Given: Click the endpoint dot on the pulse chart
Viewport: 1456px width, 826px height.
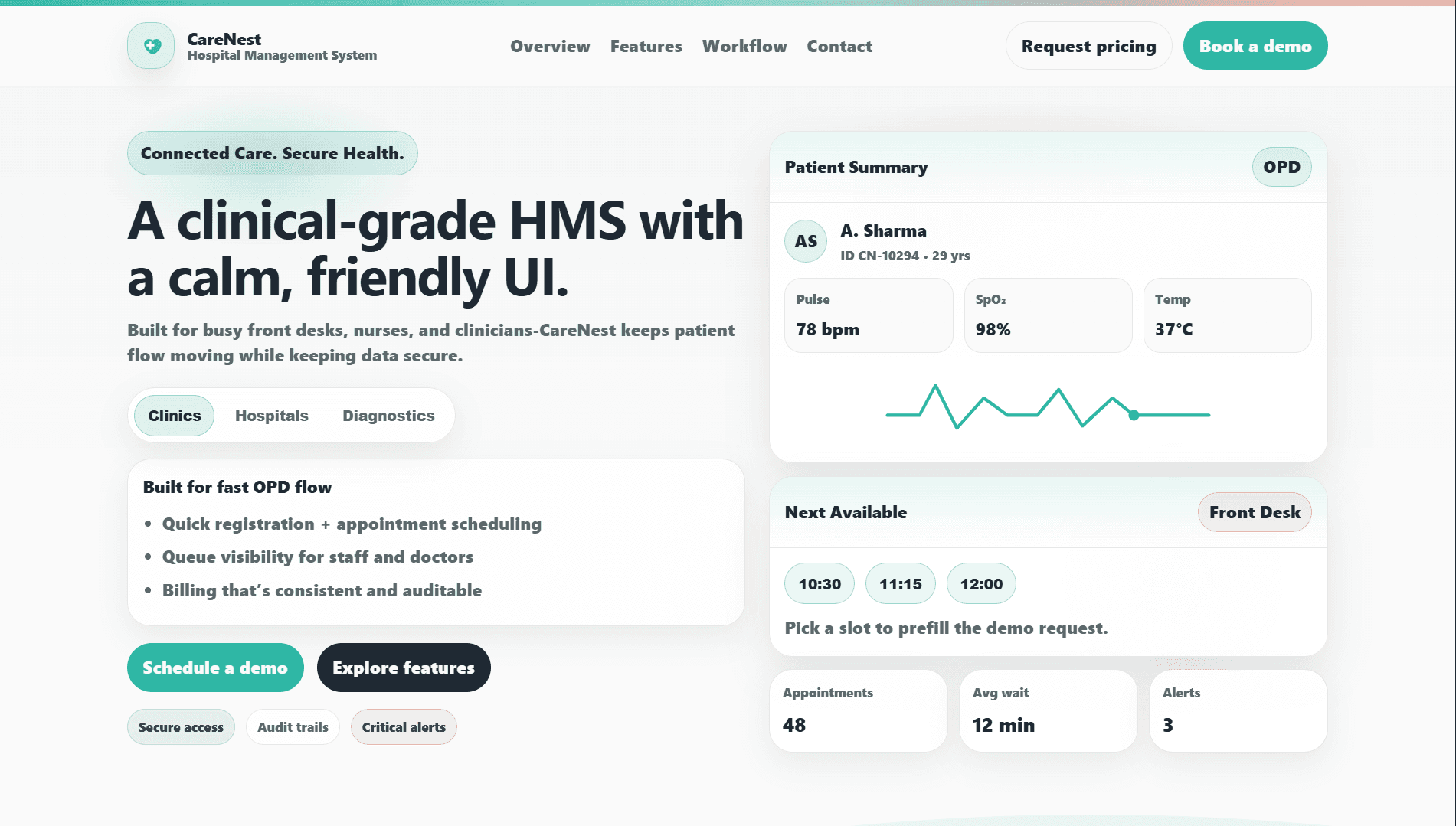Looking at the screenshot, I should (1132, 414).
